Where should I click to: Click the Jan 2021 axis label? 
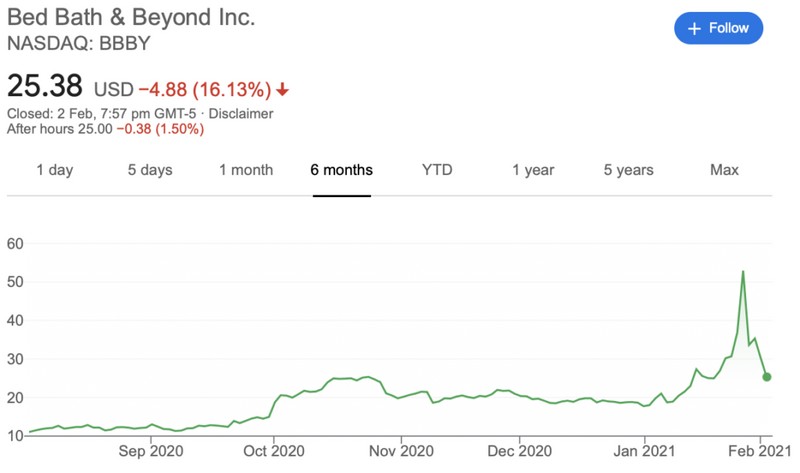pos(644,451)
